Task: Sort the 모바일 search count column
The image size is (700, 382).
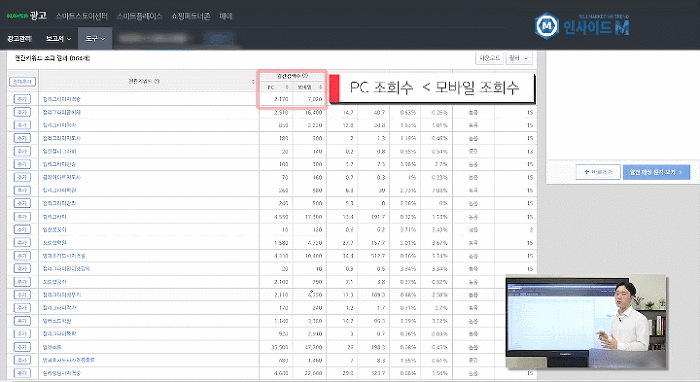Action: pyautogui.click(x=321, y=87)
